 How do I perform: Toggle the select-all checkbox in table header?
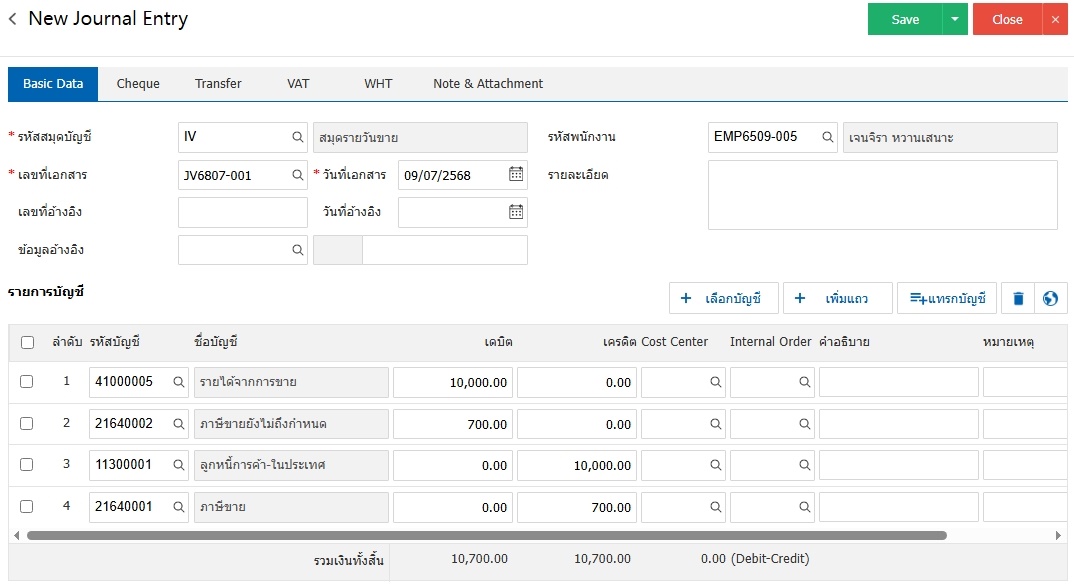pyautogui.click(x=27, y=342)
